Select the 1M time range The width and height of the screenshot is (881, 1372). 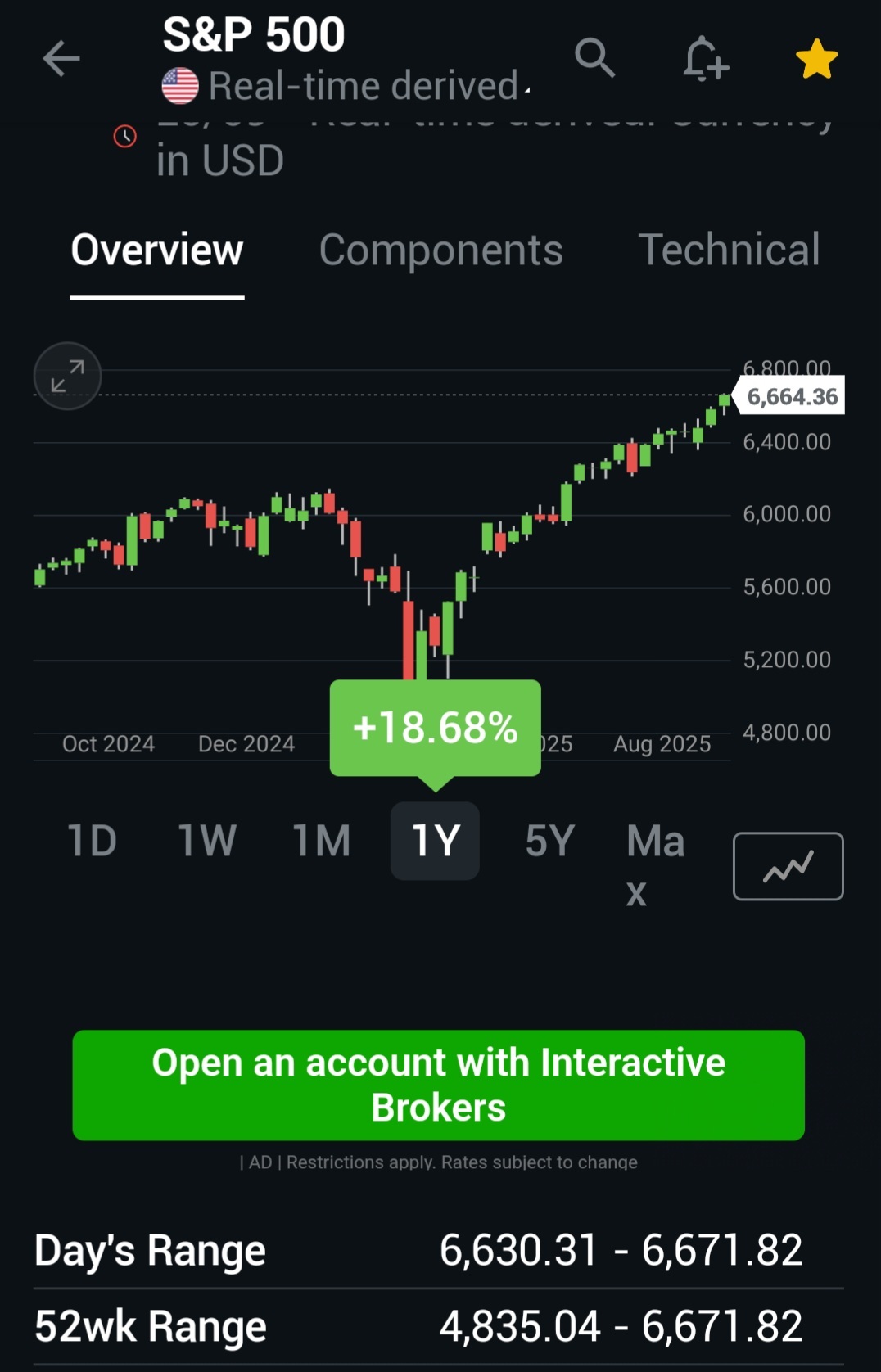(321, 841)
